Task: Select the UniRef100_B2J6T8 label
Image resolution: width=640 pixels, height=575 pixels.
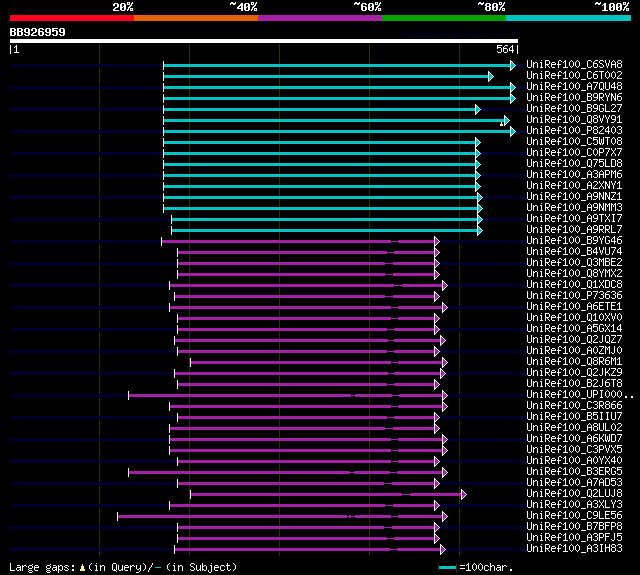Action: click(x=574, y=384)
